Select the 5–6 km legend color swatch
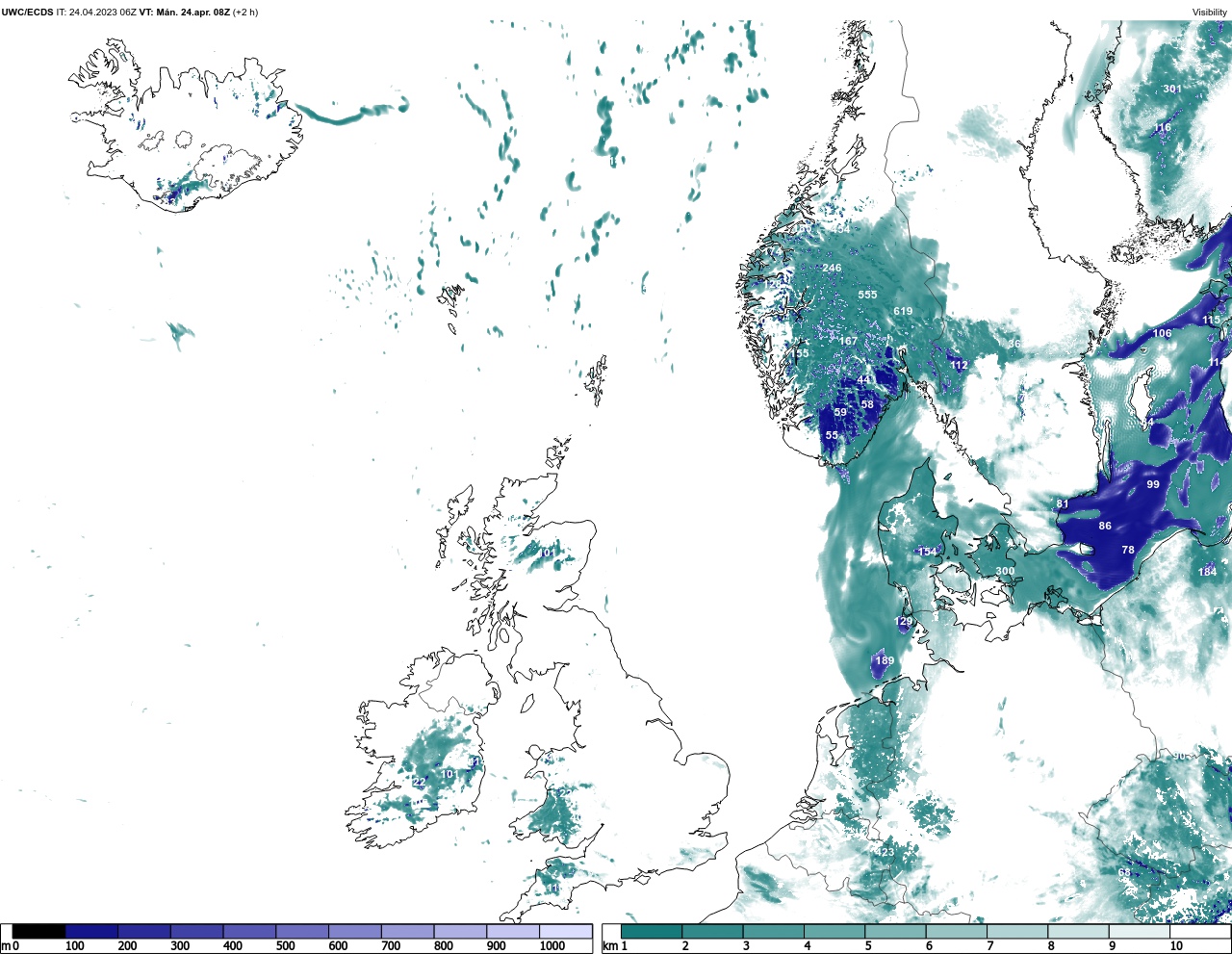Viewport: 1232px width, 954px height. pyautogui.click(x=895, y=932)
